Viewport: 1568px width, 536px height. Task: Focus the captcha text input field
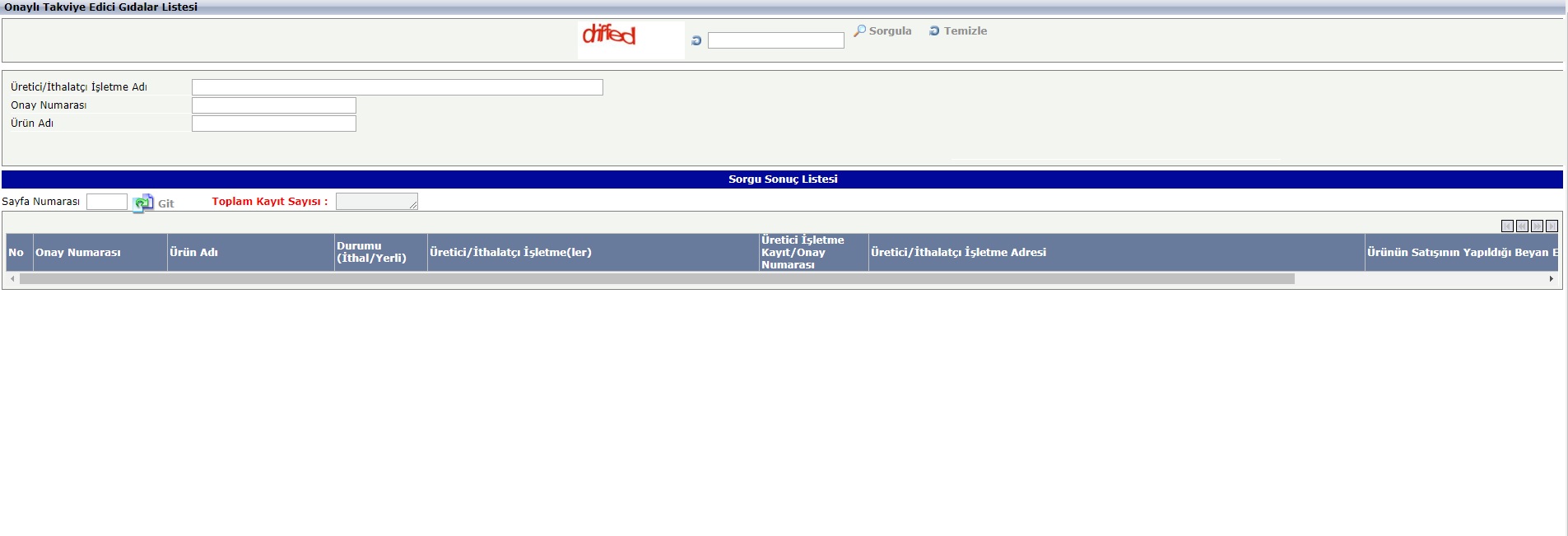pos(776,40)
